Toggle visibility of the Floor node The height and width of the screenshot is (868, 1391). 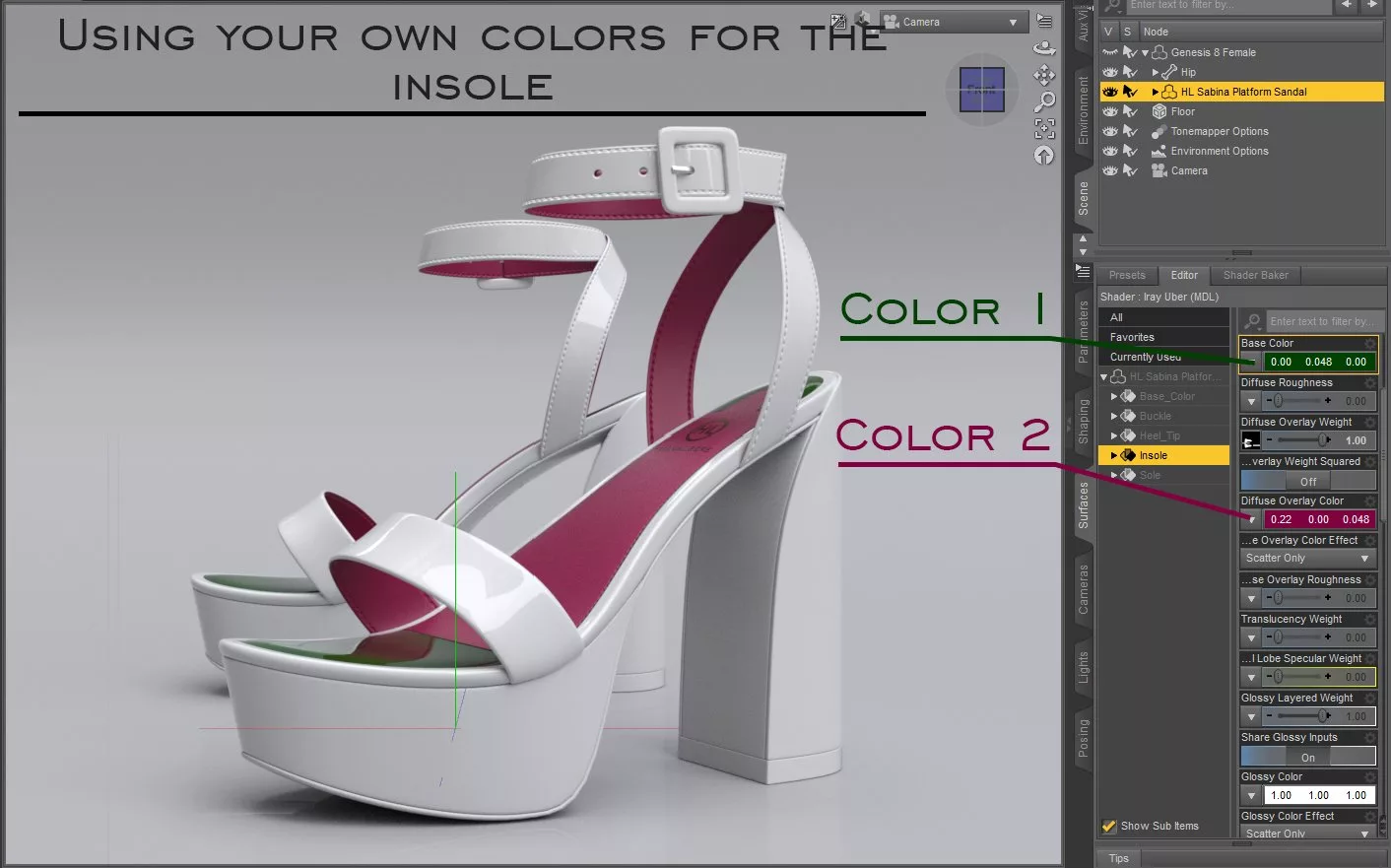point(1111,111)
